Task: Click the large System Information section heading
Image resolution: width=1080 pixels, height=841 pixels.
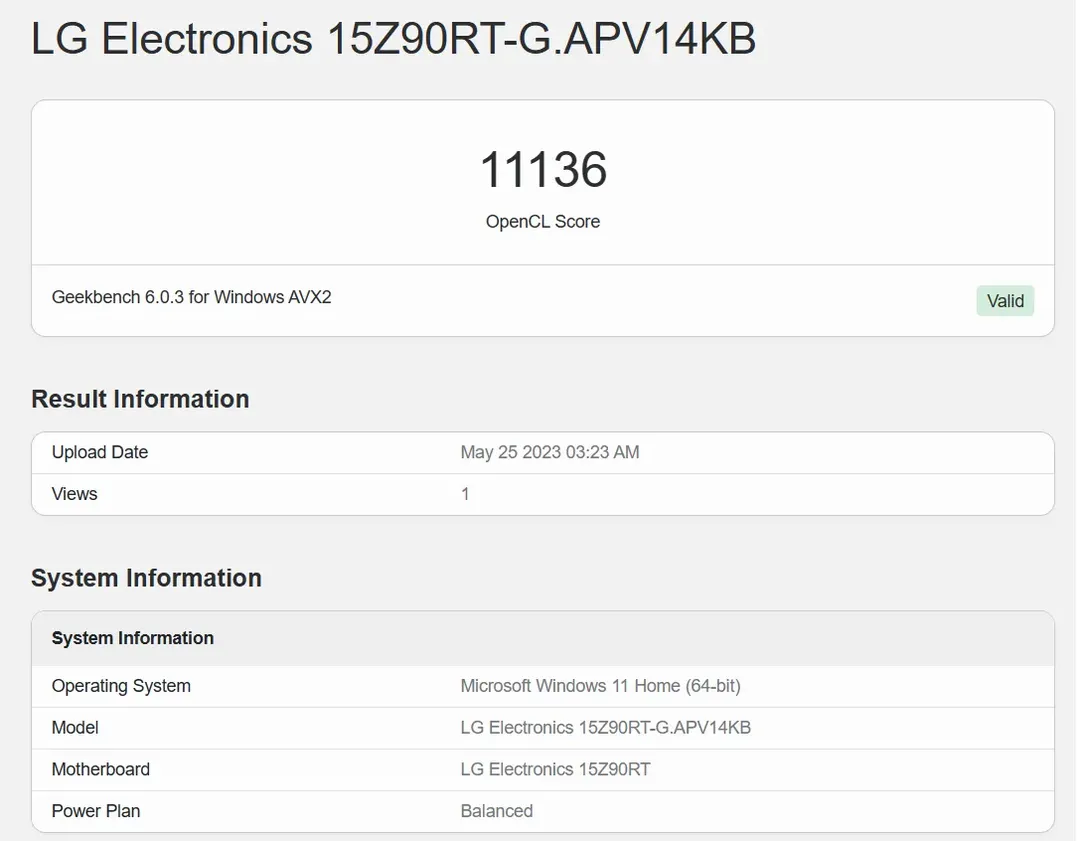Action: click(x=146, y=578)
